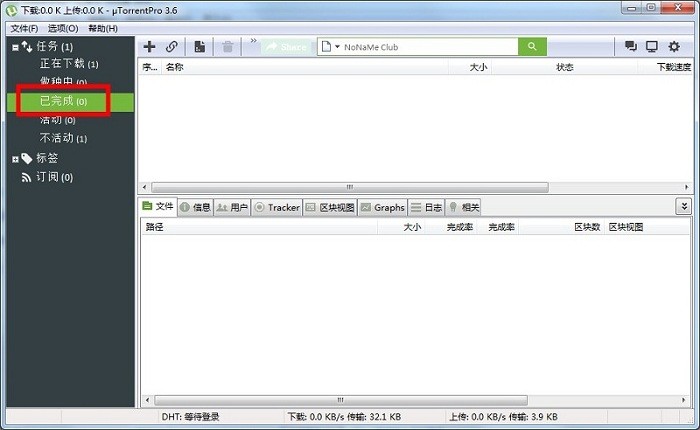This screenshot has width=700, height=430.
Task: Select 活动 (0) in the sidebar
Action: click(x=58, y=120)
